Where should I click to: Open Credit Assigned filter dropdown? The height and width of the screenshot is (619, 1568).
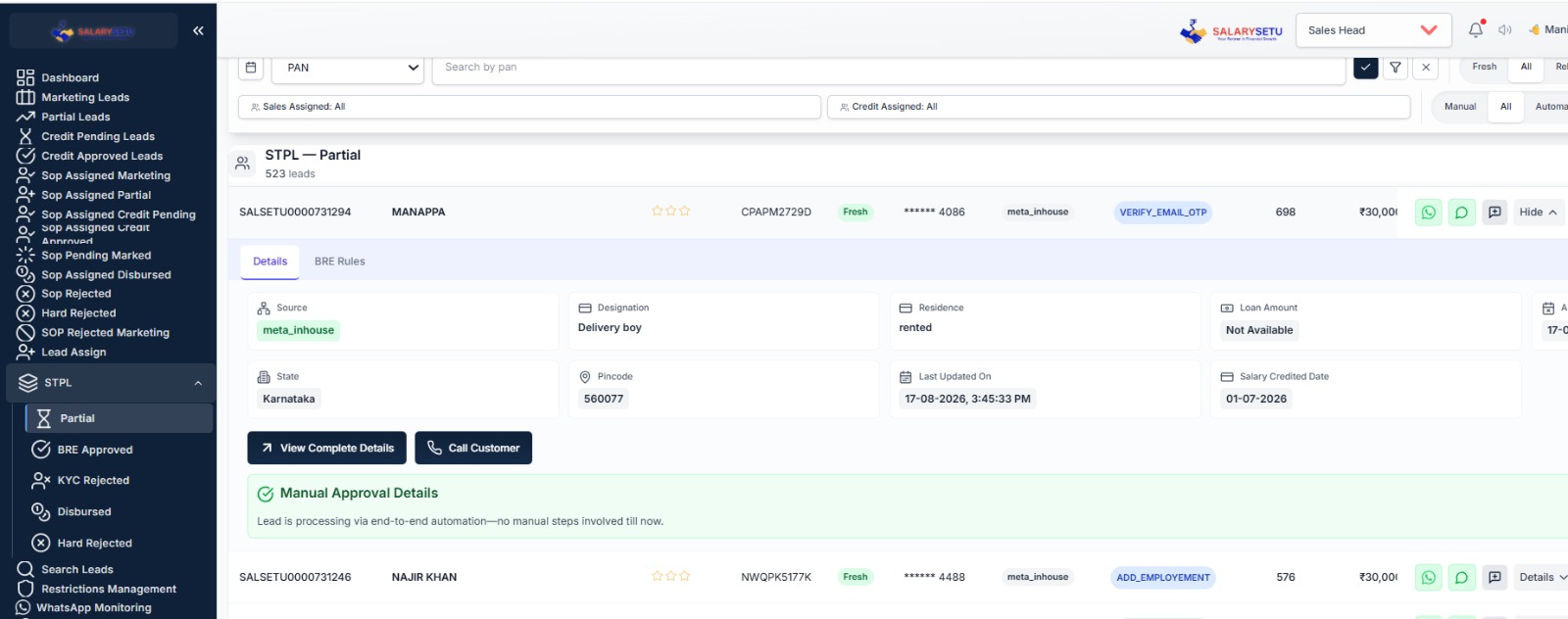pos(1118,107)
